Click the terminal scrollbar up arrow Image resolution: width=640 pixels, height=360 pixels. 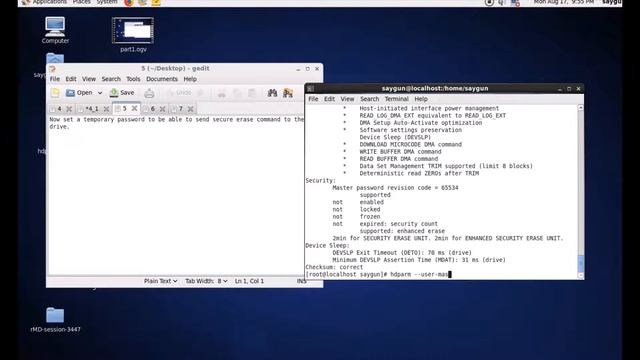point(581,108)
